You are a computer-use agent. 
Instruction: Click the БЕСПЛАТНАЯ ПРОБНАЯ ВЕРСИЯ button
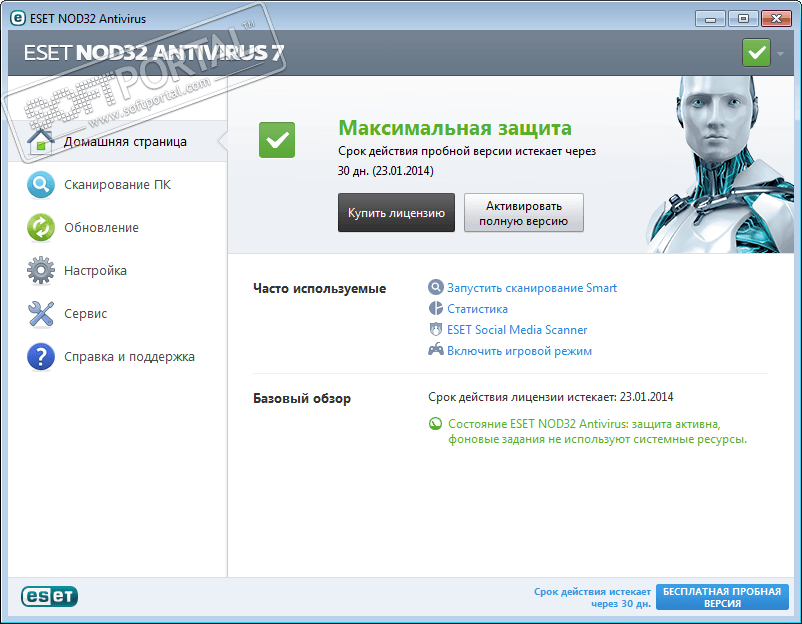coord(722,597)
